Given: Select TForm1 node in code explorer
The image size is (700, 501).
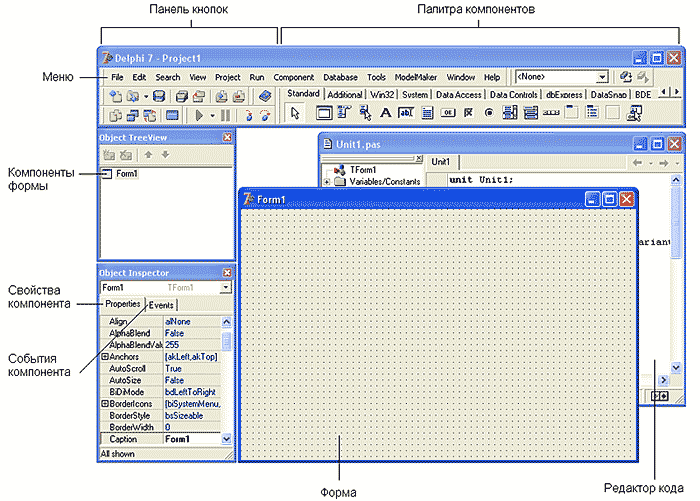Looking at the screenshot, I should click(363, 170).
